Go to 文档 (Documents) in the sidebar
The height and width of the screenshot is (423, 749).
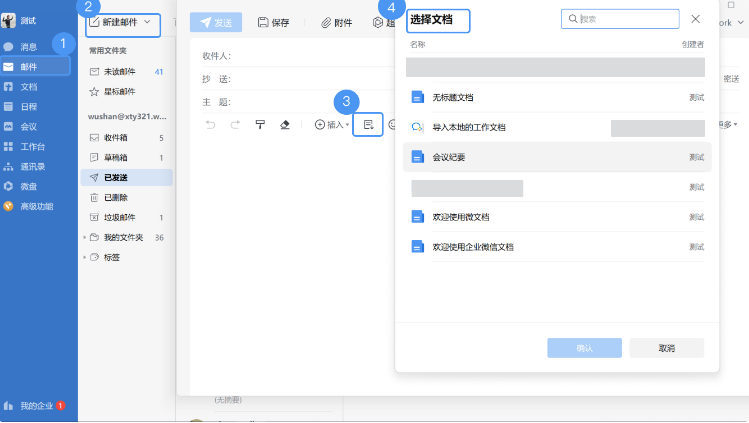point(28,87)
